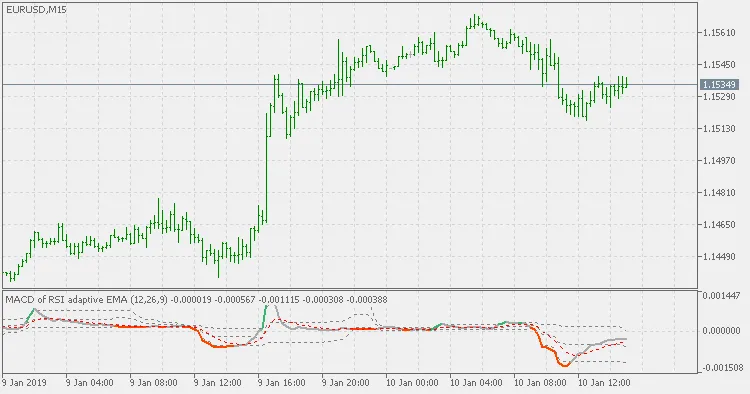Click the 1.15130 price axis label
This screenshot has width=750, height=394.
719,129
